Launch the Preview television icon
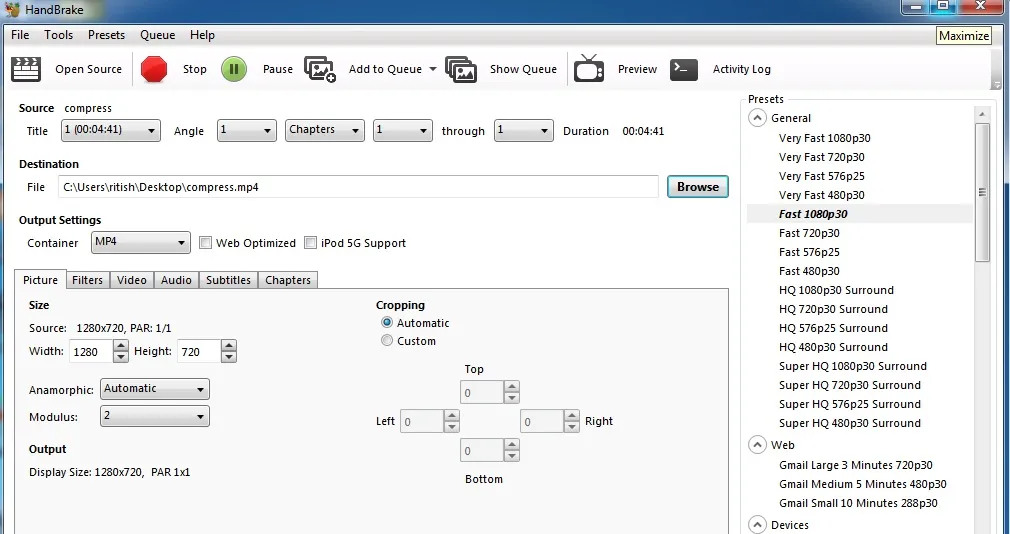1010x534 pixels. point(589,68)
